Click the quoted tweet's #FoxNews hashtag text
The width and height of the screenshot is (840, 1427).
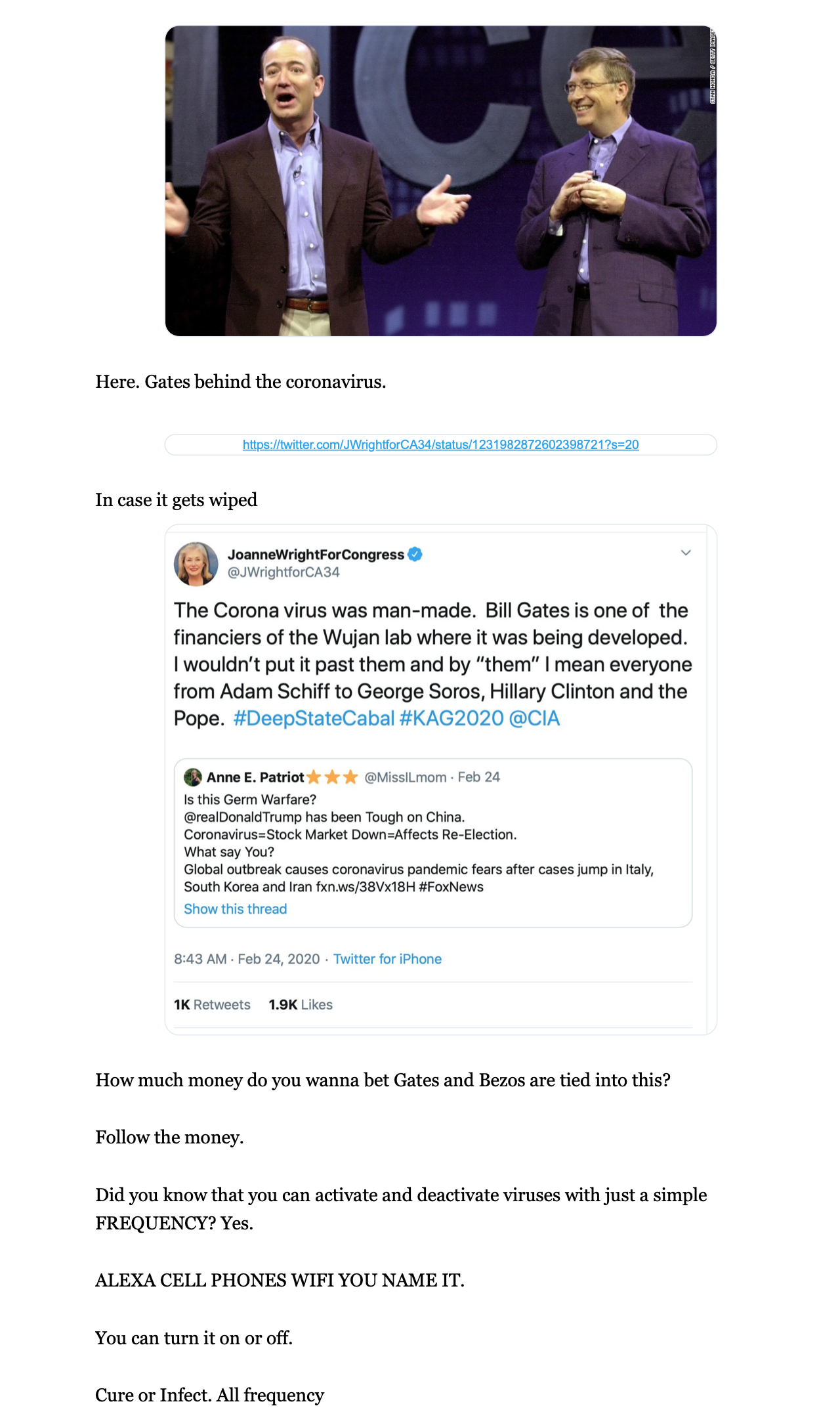[x=451, y=887]
